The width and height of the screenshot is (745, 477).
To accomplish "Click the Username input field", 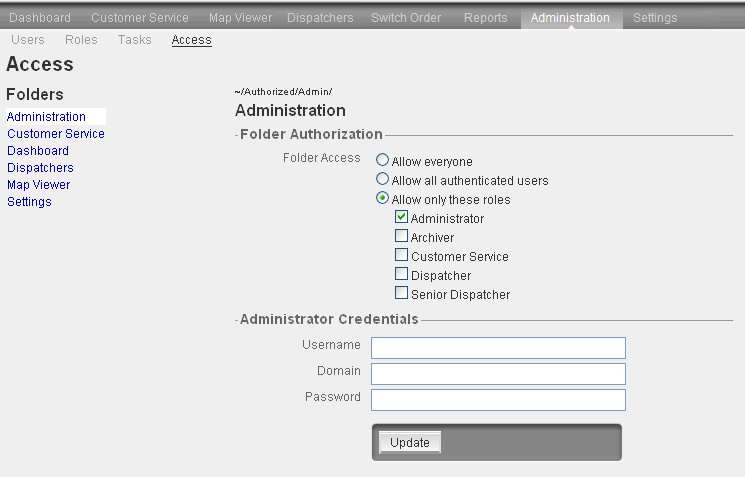I will tap(498, 347).
